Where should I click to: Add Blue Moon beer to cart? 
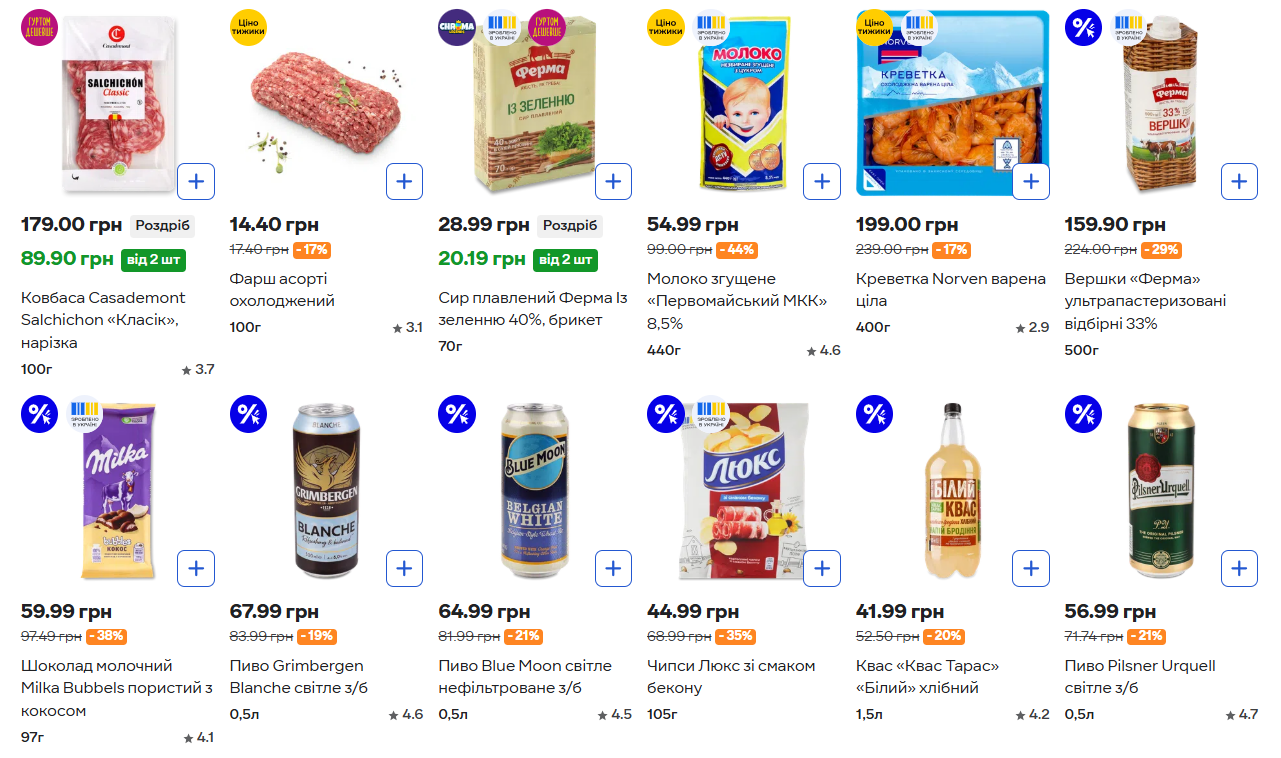(x=613, y=569)
